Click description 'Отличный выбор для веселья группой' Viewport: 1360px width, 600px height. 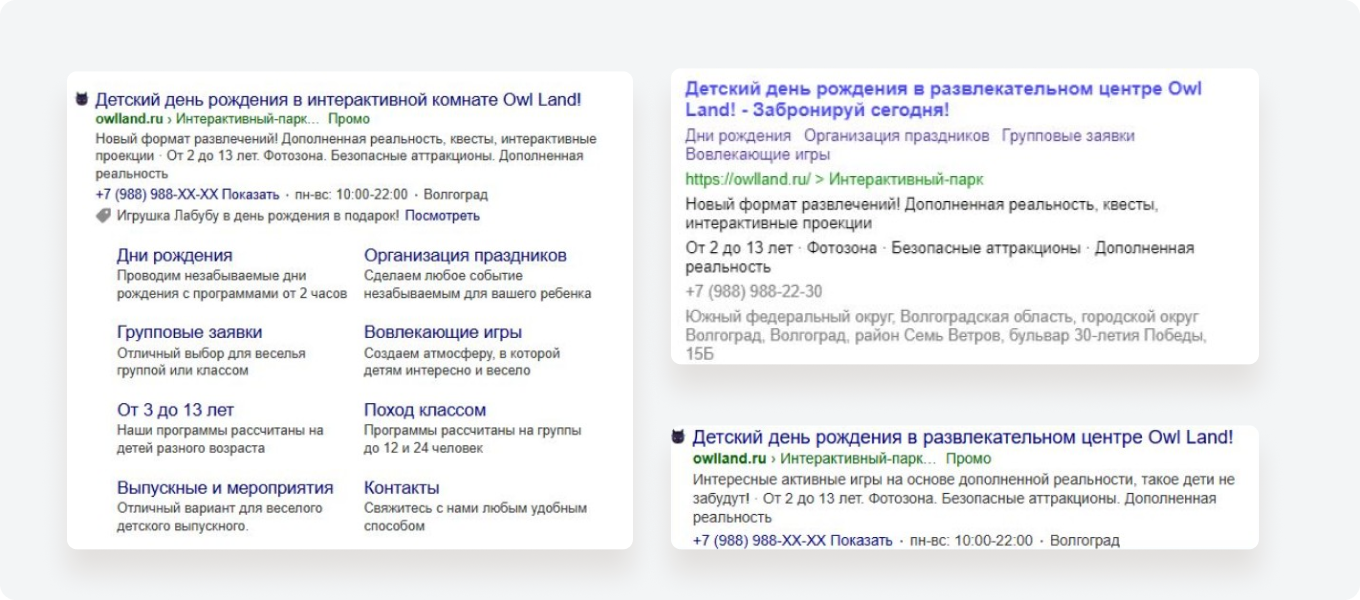(211, 362)
